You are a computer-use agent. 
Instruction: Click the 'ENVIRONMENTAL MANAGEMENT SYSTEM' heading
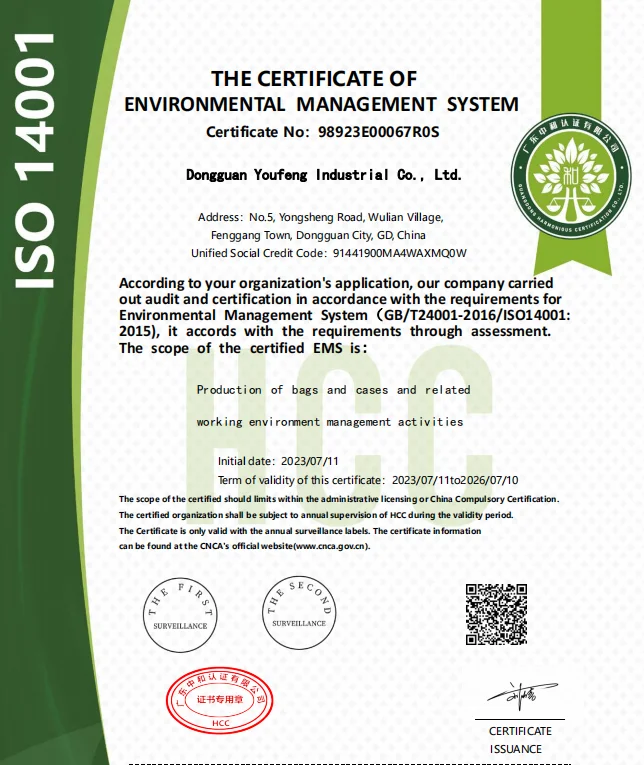[321, 104]
